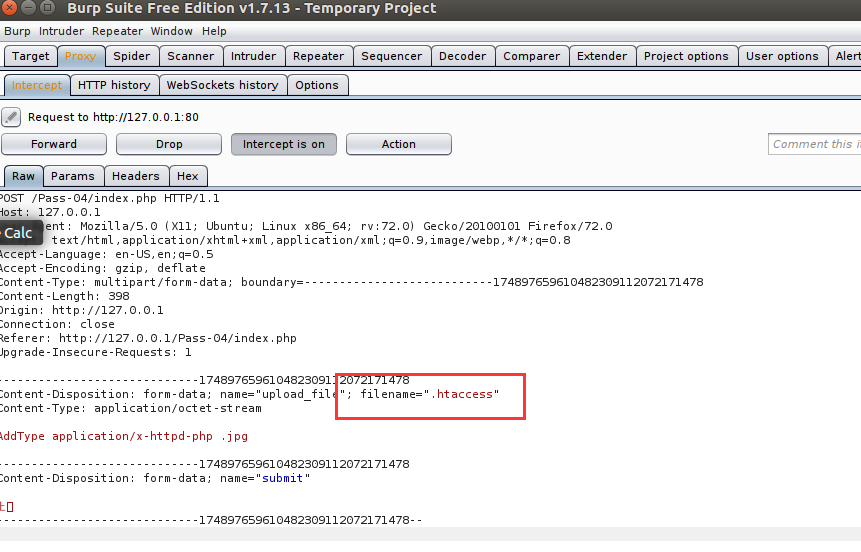Switch to the Headers view tab
This screenshot has width=861, height=552.
136,176
